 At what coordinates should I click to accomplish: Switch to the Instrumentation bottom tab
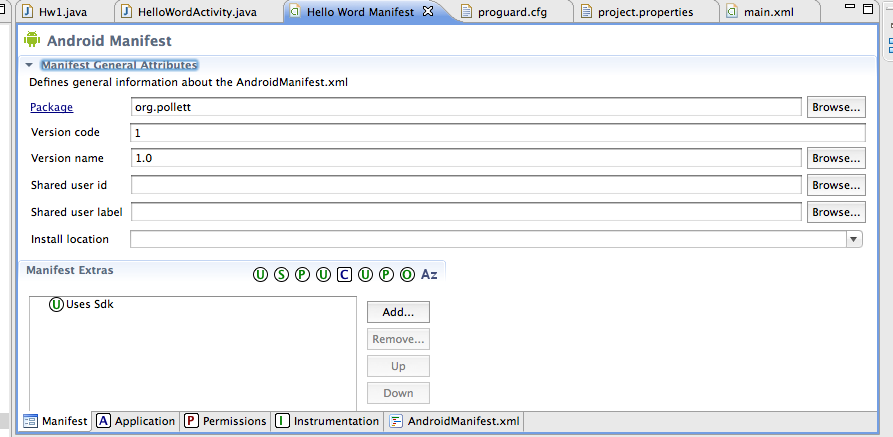(327, 421)
